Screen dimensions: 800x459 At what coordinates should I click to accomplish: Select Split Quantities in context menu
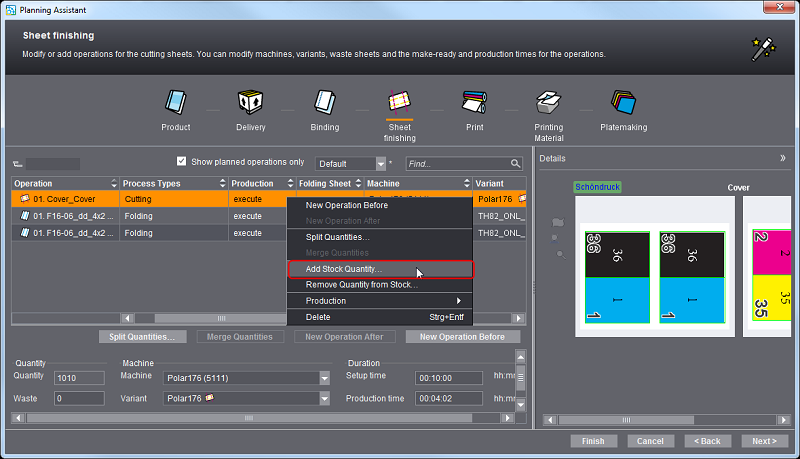point(338,237)
